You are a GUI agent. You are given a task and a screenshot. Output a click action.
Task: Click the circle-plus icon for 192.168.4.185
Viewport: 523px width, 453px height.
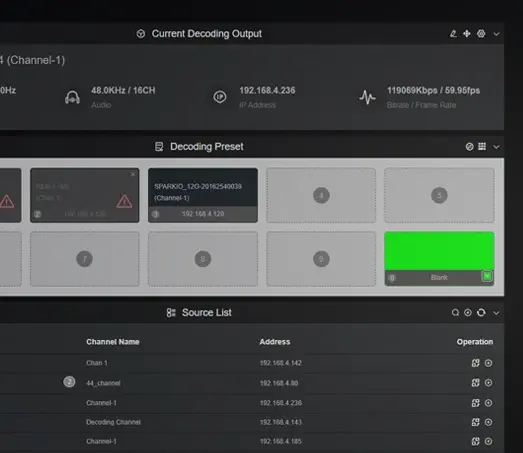488,441
